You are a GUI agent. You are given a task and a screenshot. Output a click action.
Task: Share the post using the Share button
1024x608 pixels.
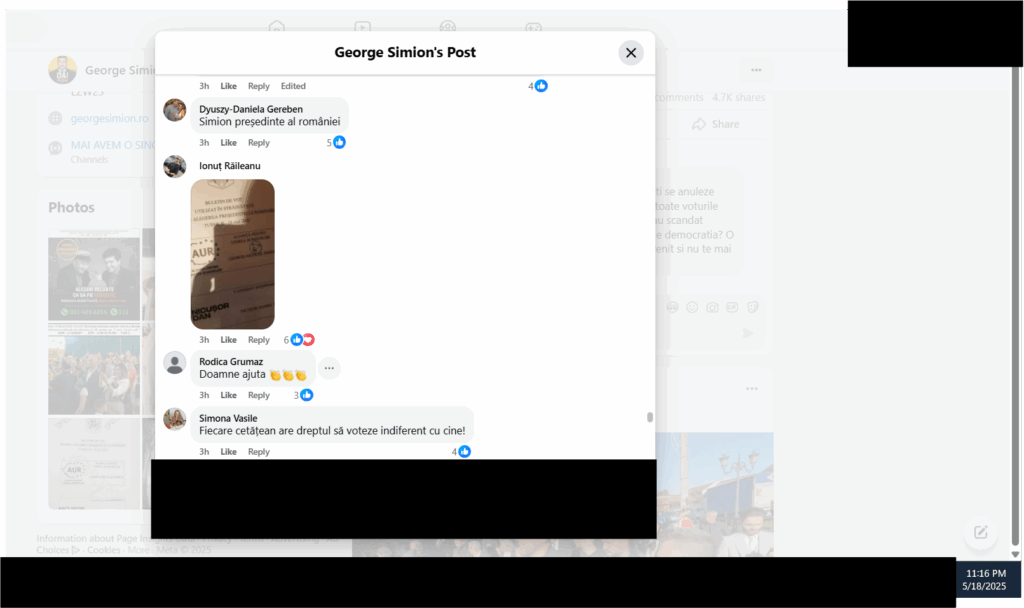[716, 124]
